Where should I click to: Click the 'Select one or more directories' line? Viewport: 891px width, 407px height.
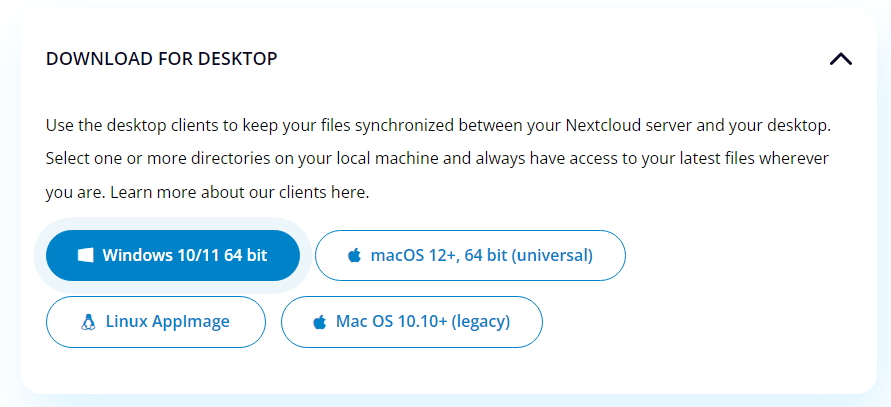437,159
